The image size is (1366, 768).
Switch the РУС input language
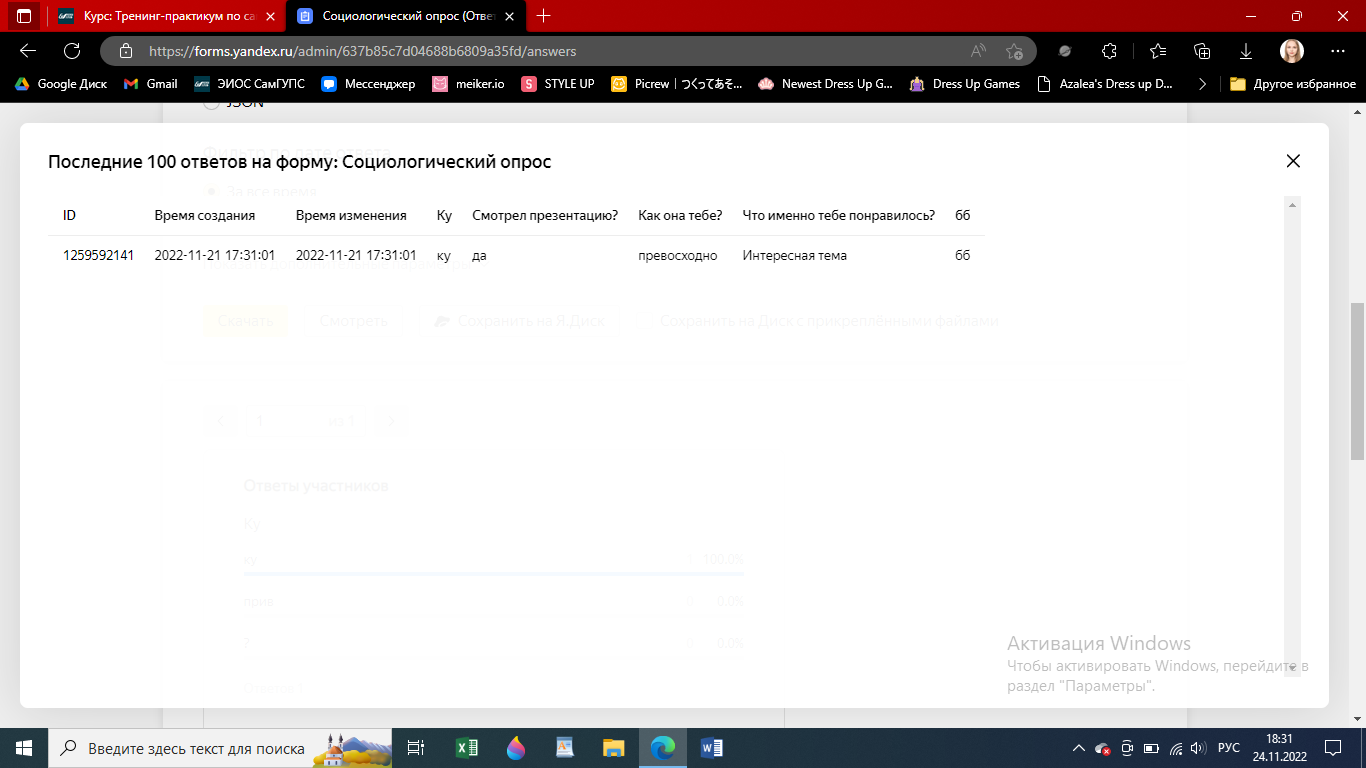click(x=1229, y=748)
